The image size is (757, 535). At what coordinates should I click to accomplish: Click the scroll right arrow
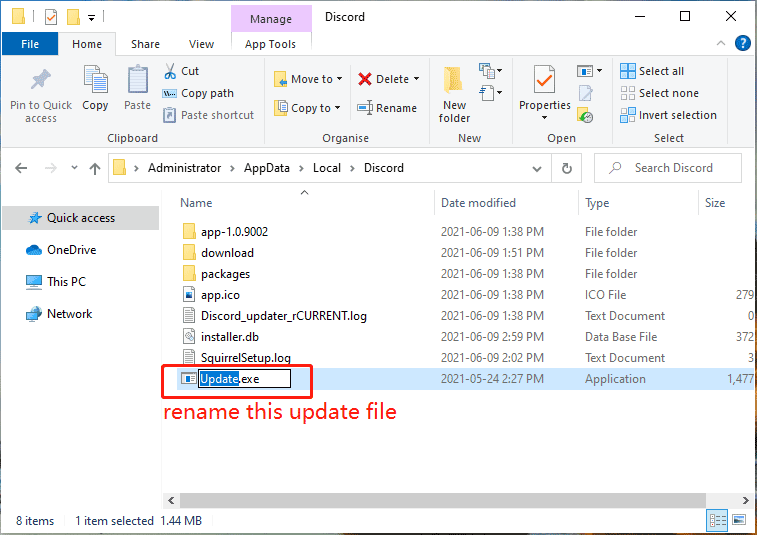pos(745,500)
